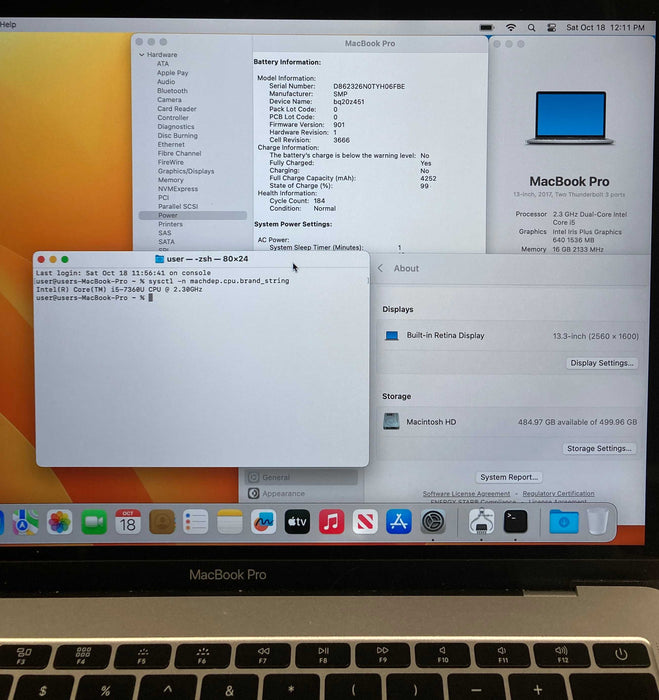
Task: Collapse the Hardware section in sidebar
Action: point(142,55)
